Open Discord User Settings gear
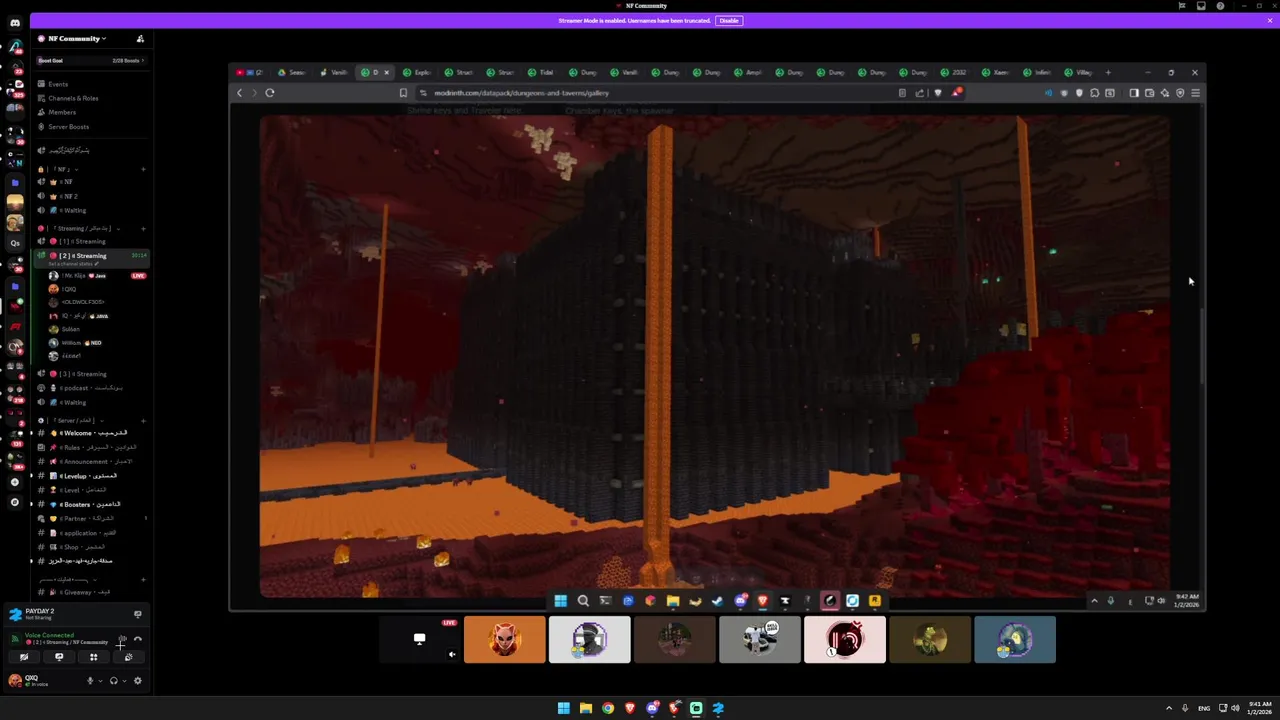The height and width of the screenshot is (720, 1280). (138, 681)
